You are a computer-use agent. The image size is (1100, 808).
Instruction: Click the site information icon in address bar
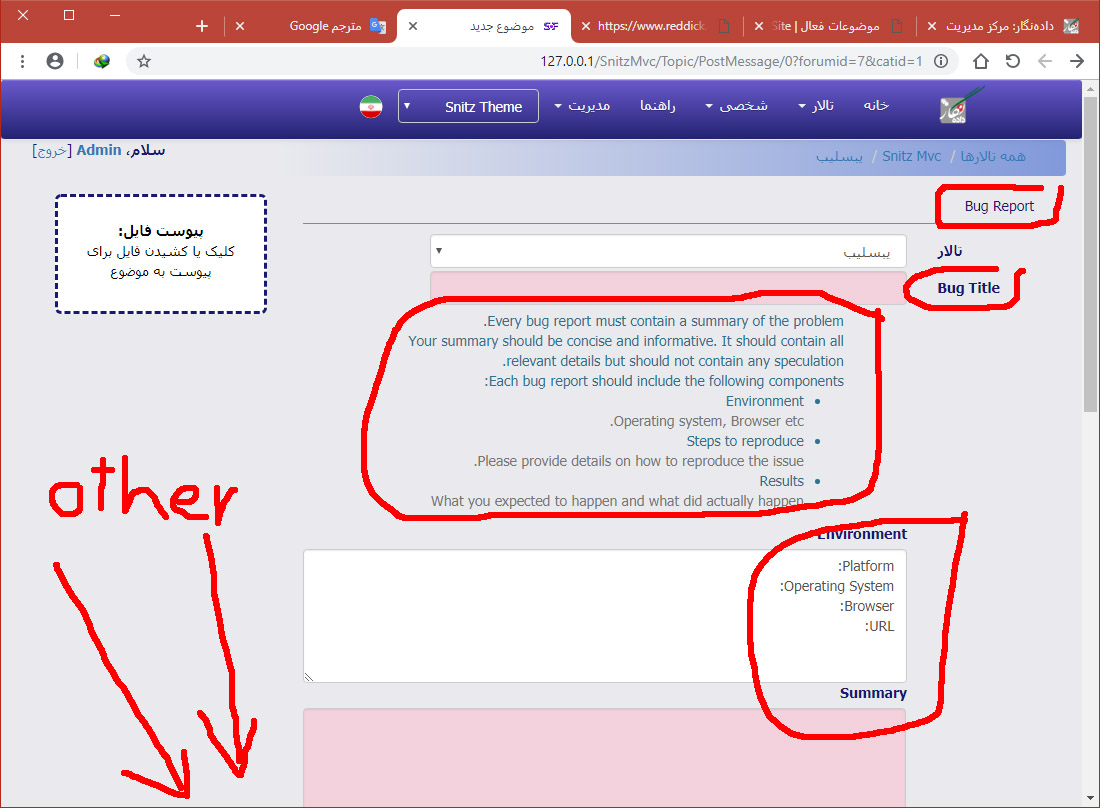point(940,61)
